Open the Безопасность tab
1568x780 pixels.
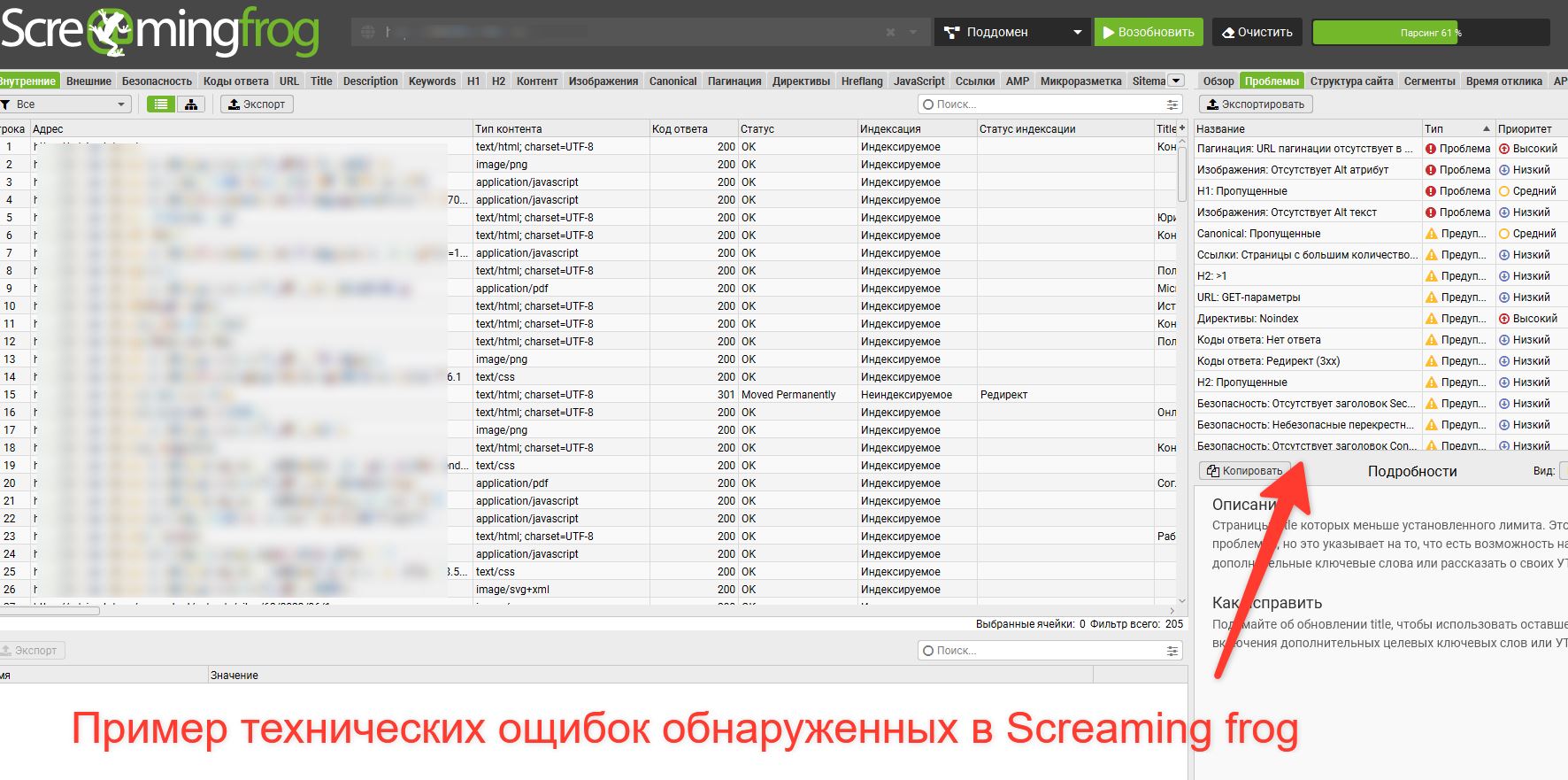157,81
